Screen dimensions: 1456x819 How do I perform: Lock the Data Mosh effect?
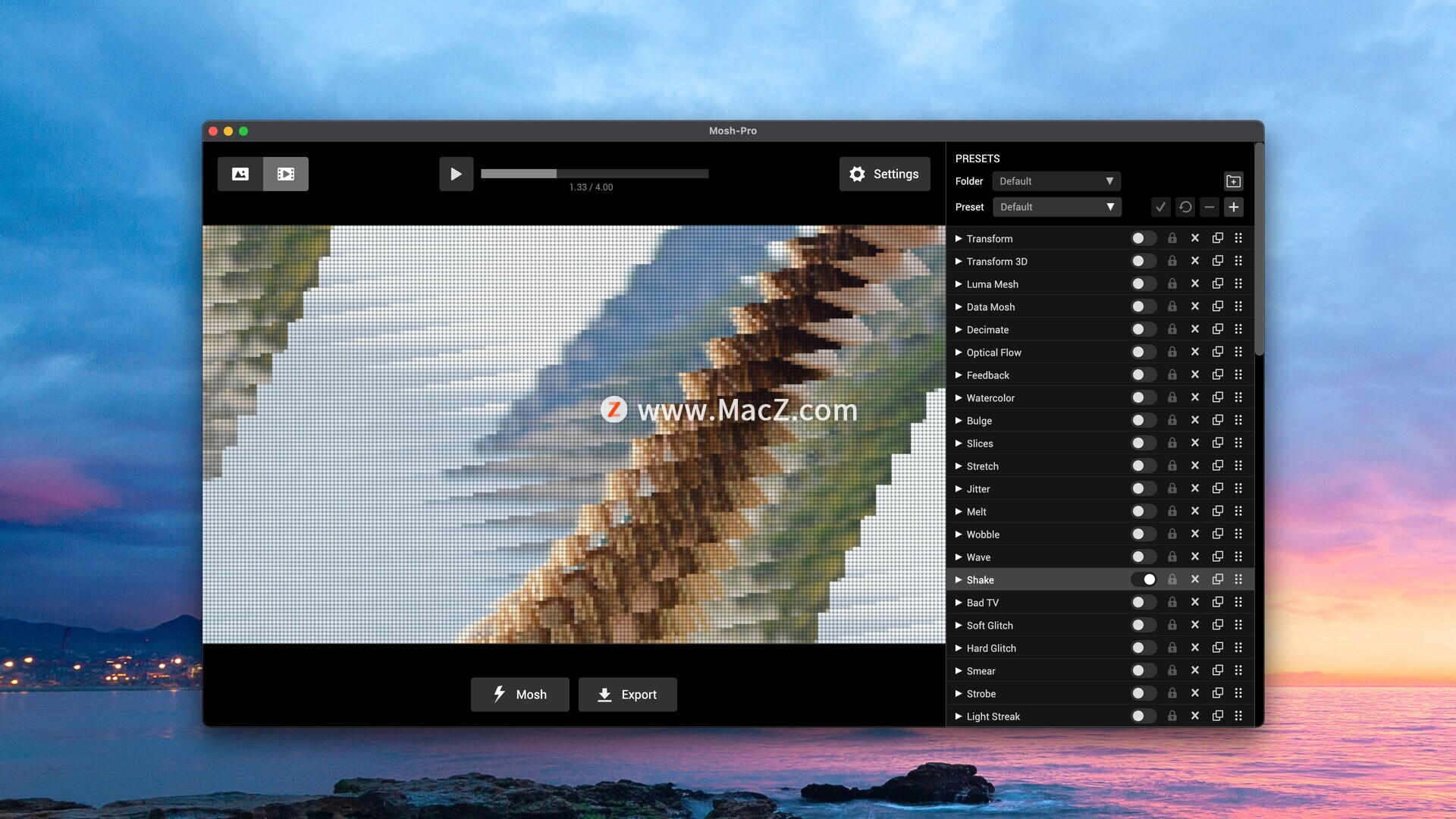tap(1172, 306)
